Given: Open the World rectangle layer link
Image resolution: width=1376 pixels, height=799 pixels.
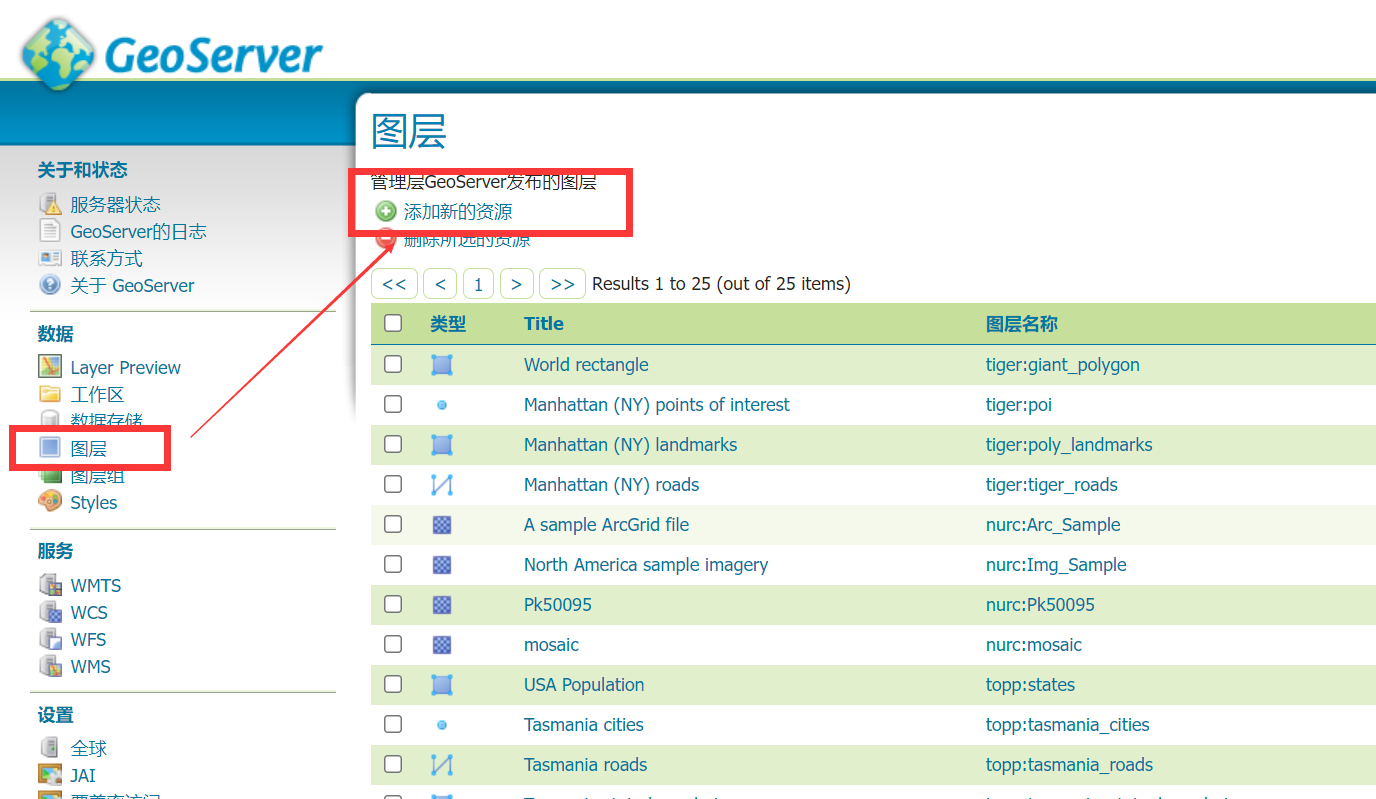Looking at the screenshot, I should point(586,365).
